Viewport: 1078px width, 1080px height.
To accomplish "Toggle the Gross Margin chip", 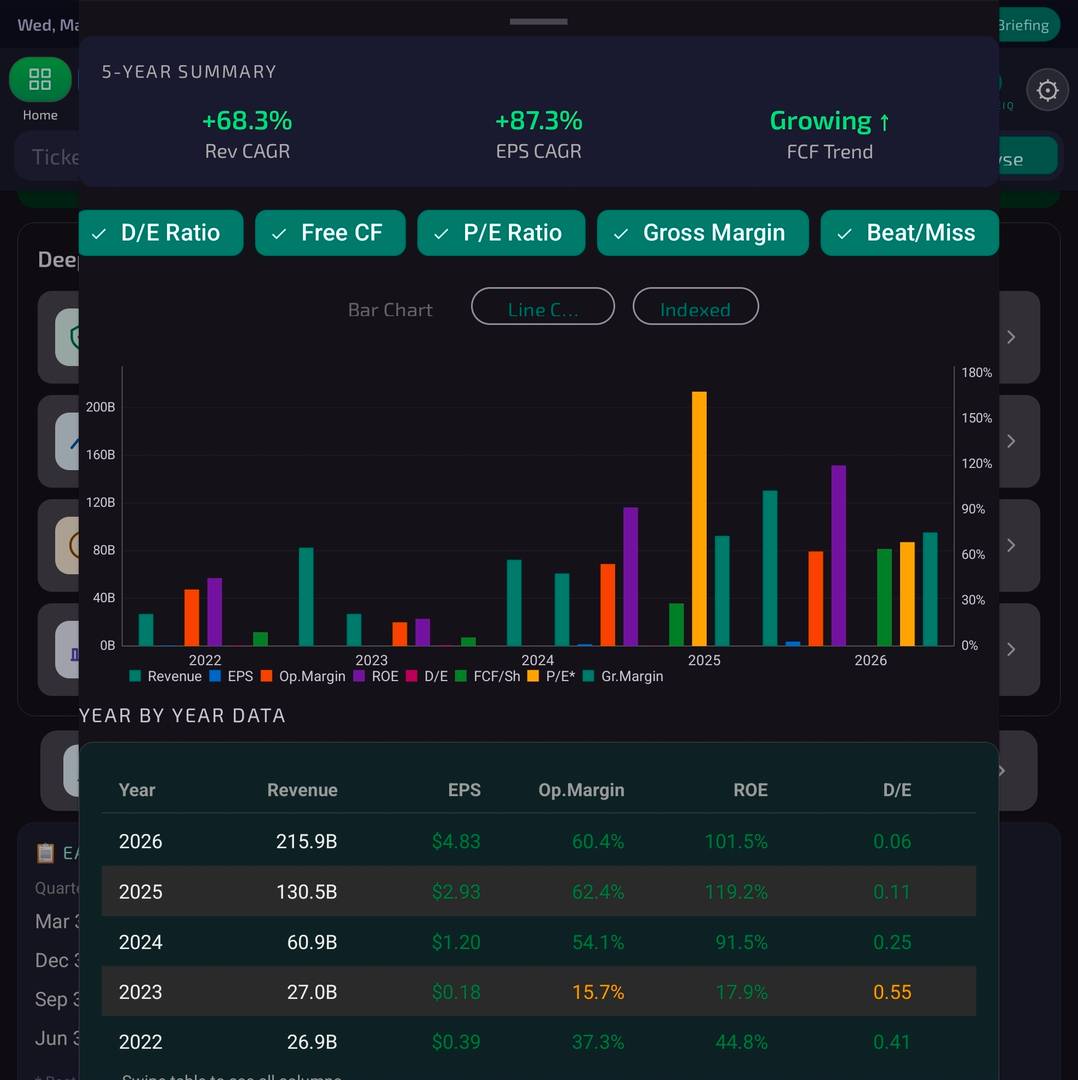I will [x=703, y=233].
